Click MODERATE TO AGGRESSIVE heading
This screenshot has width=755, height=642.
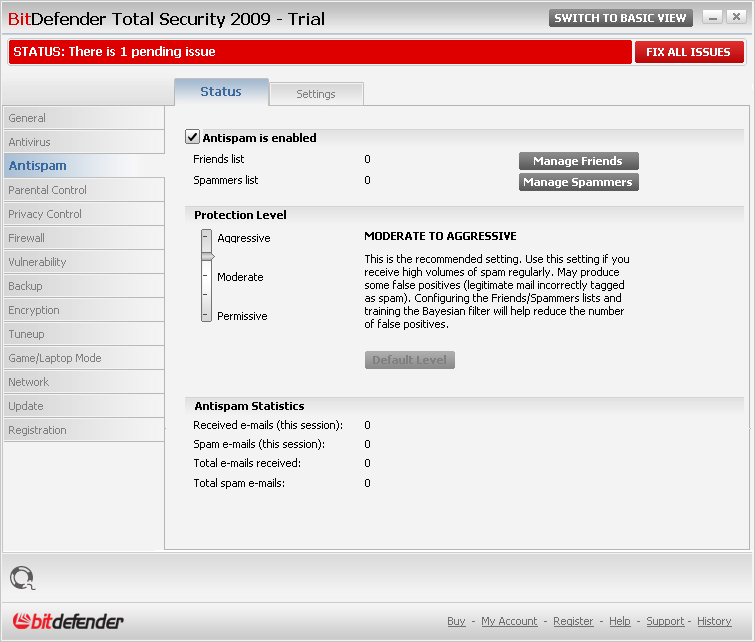click(440, 236)
